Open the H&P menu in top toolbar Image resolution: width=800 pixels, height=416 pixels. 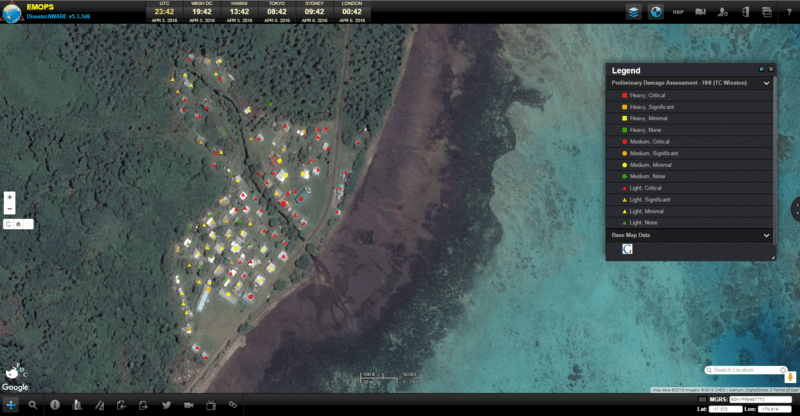click(x=677, y=12)
